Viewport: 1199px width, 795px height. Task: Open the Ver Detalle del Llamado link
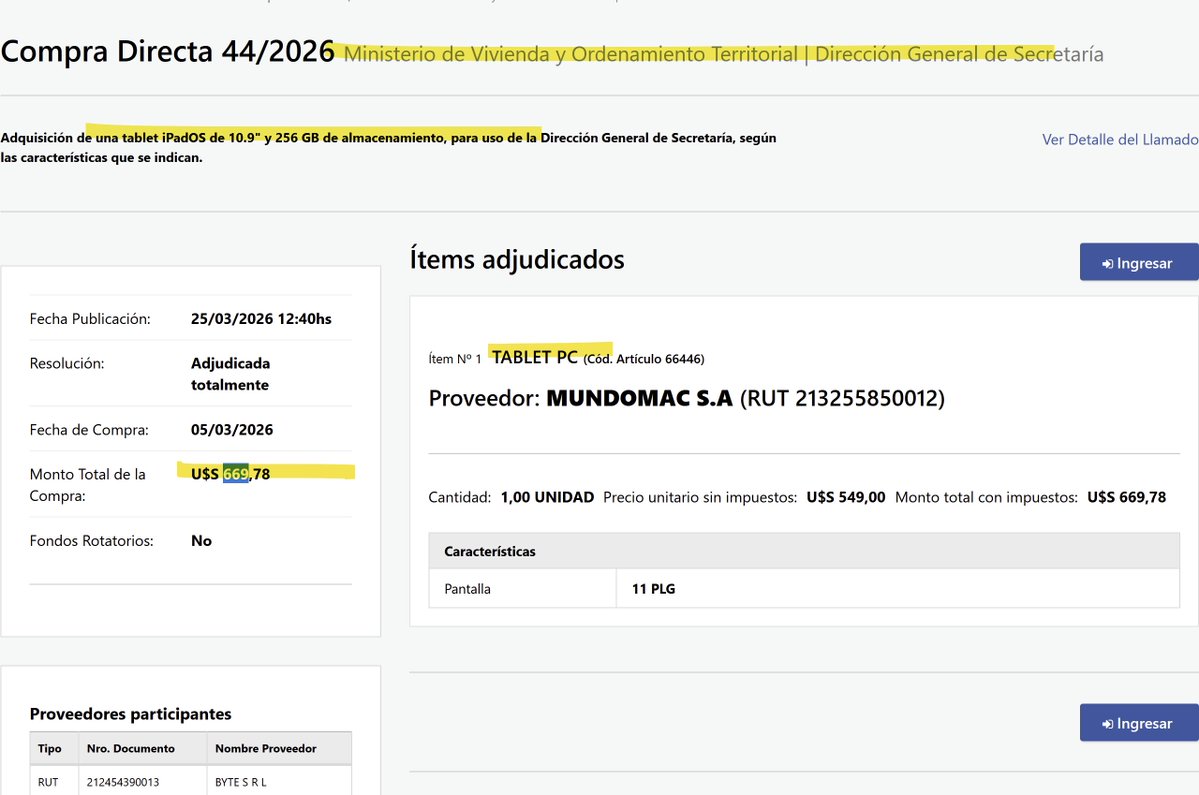click(x=1119, y=139)
